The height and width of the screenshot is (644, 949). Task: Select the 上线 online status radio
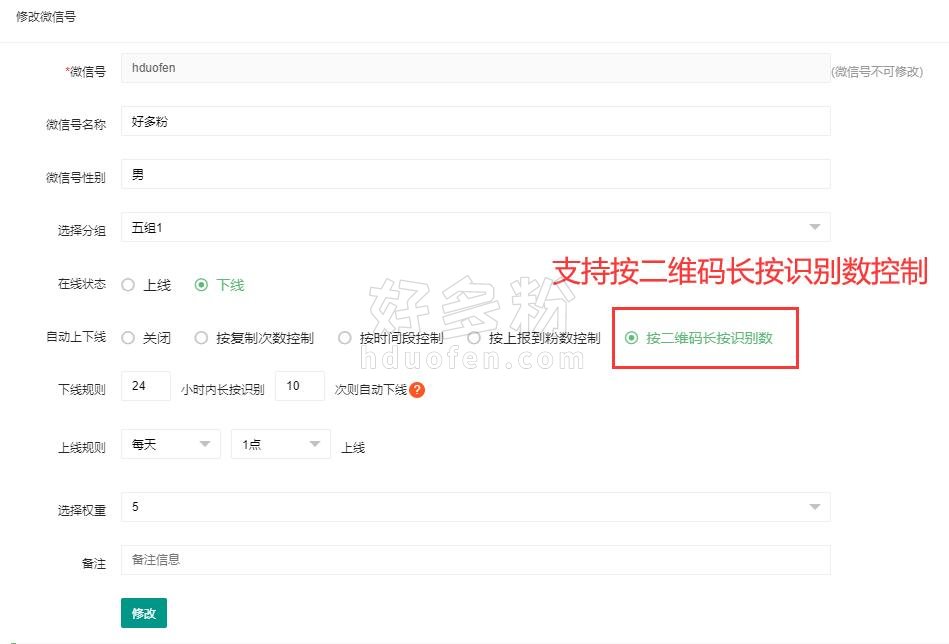click(x=128, y=285)
